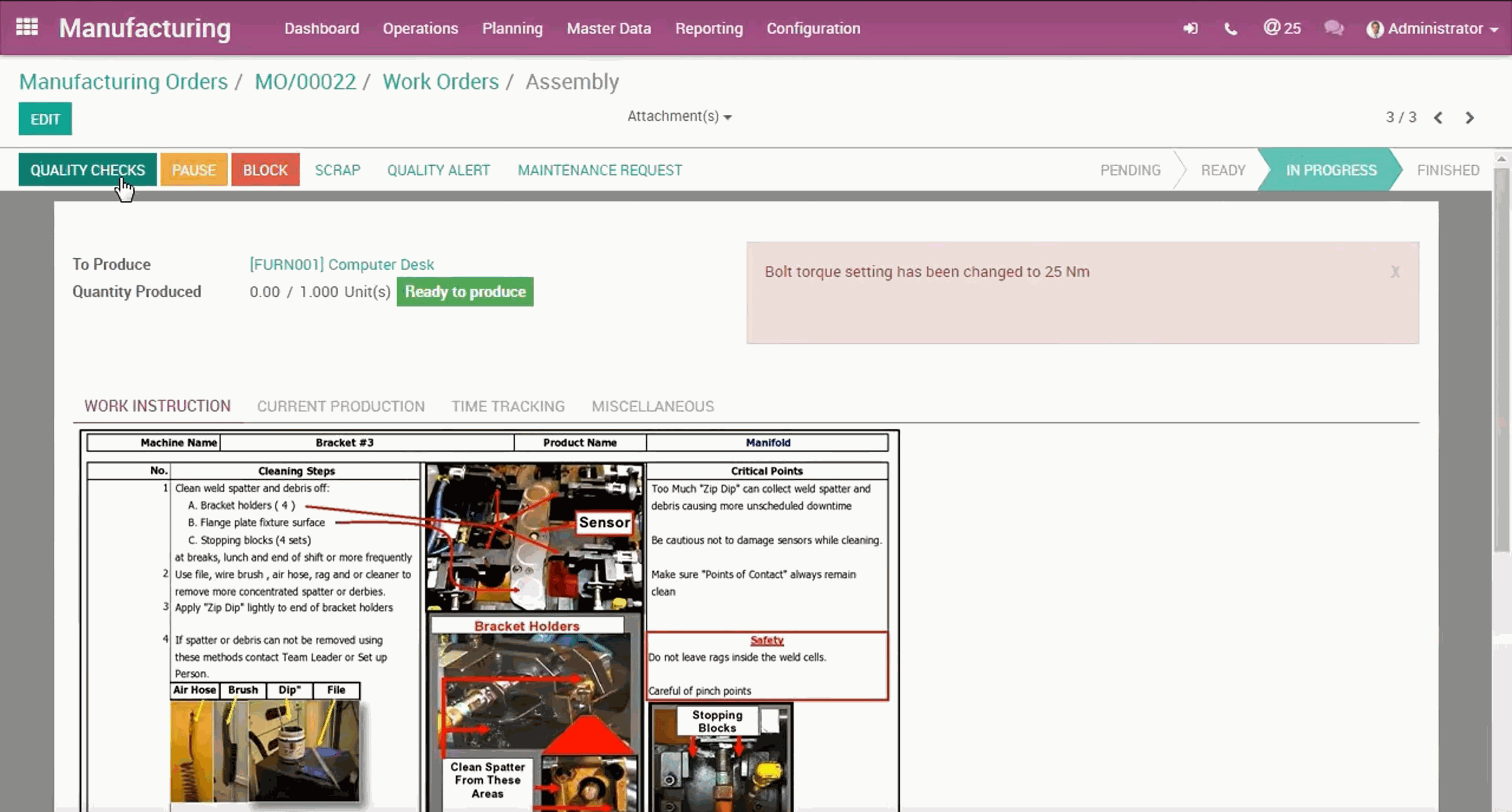
Task: Click the FINISHED status stage
Action: point(1447,170)
